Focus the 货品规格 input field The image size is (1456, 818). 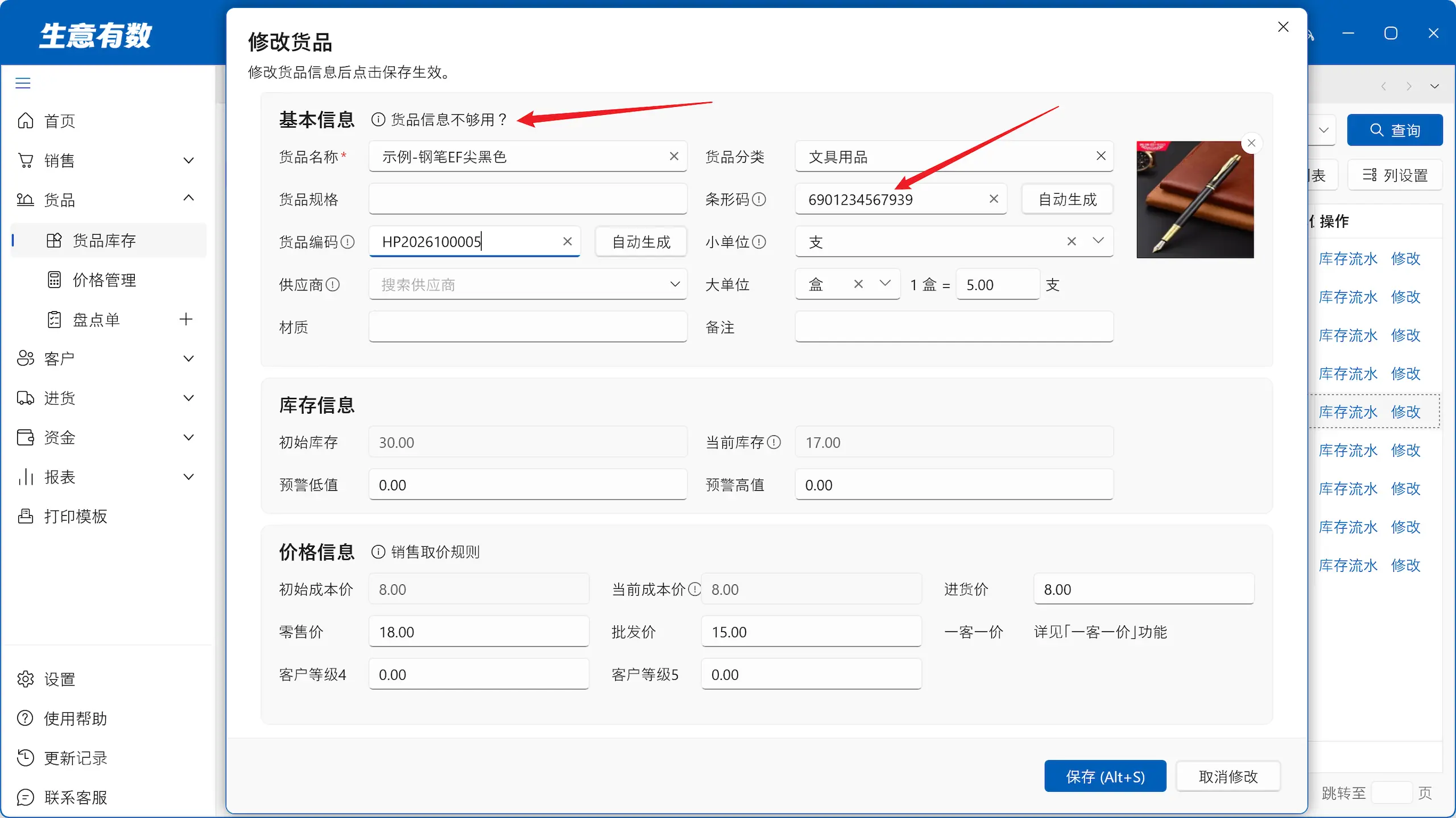[x=528, y=199]
